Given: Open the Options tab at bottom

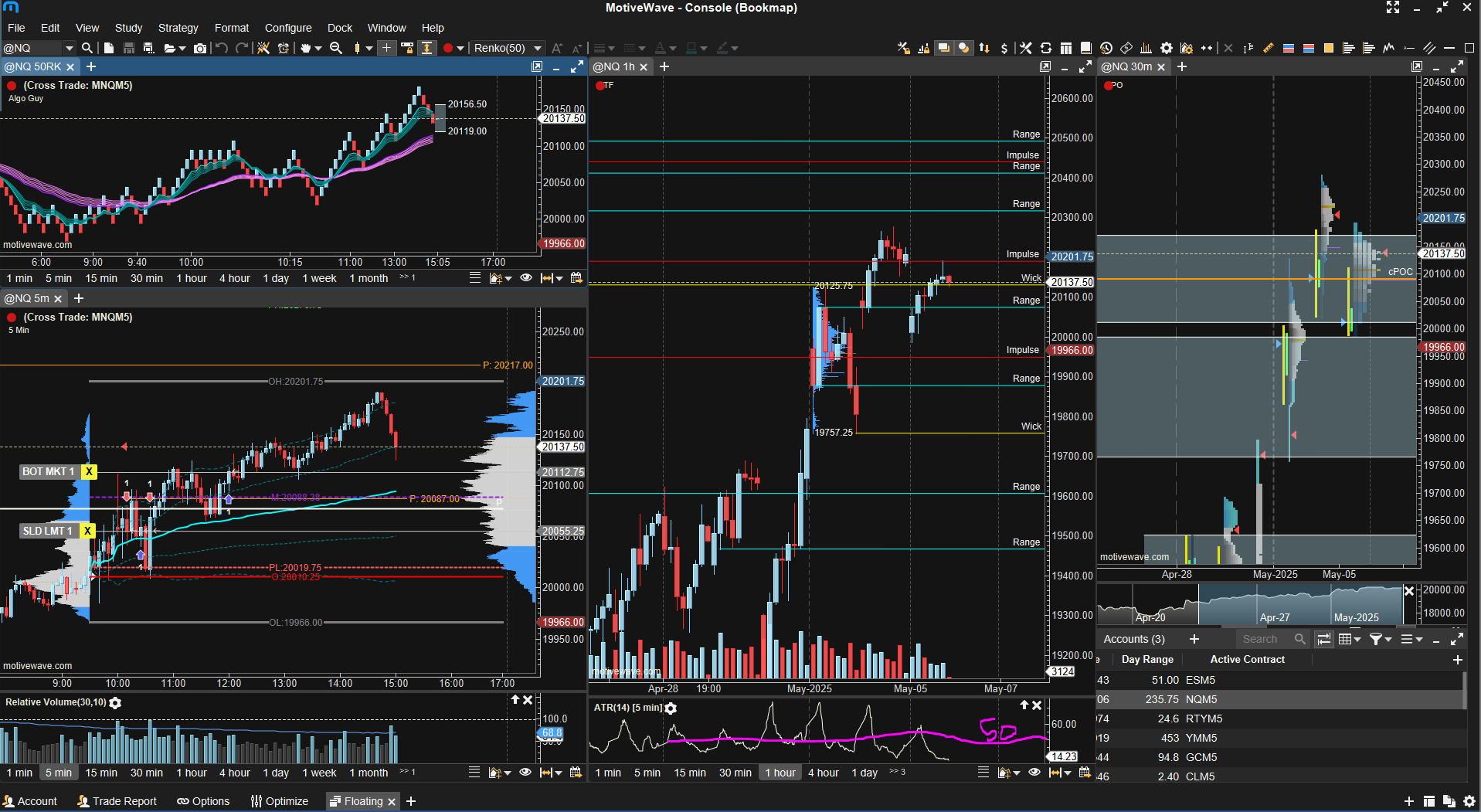Looking at the screenshot, I should click(203, 801).
